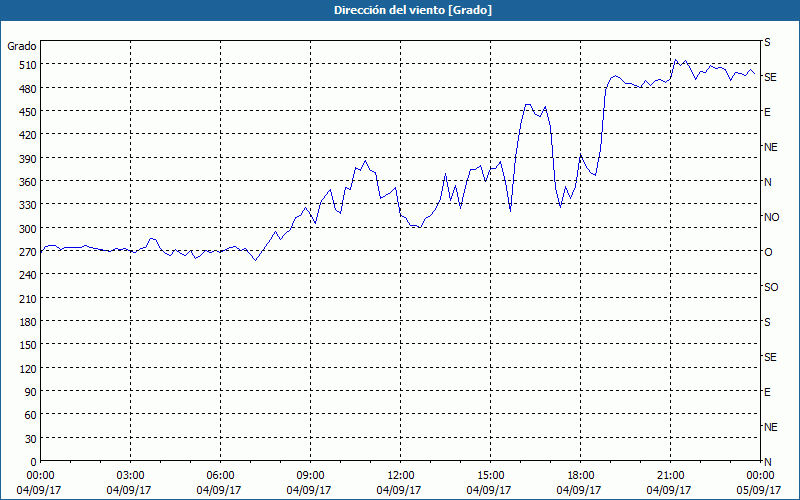Select the 330 degree axis label
The height and width of the screenshot is (500, 800).
click(29, 206)
